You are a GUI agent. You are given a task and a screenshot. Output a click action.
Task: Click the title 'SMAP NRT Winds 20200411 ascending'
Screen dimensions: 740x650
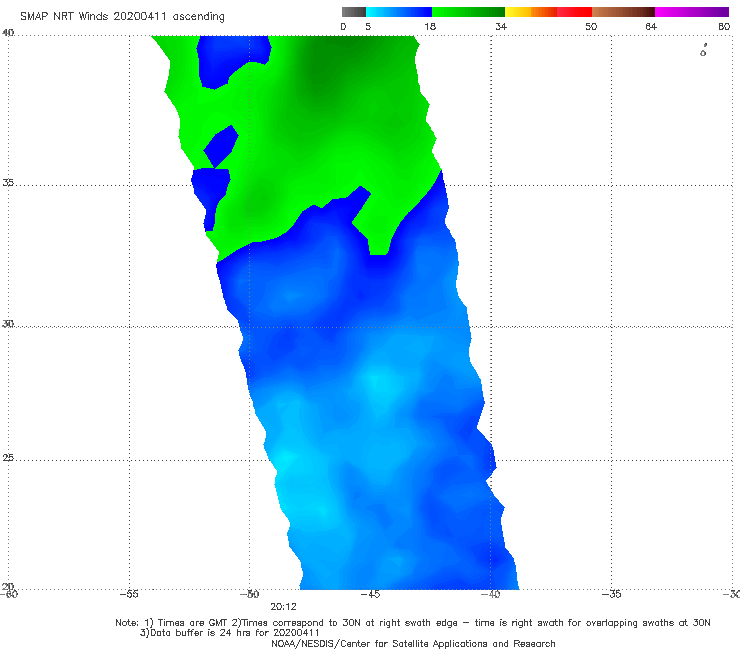tap(122, 16)
